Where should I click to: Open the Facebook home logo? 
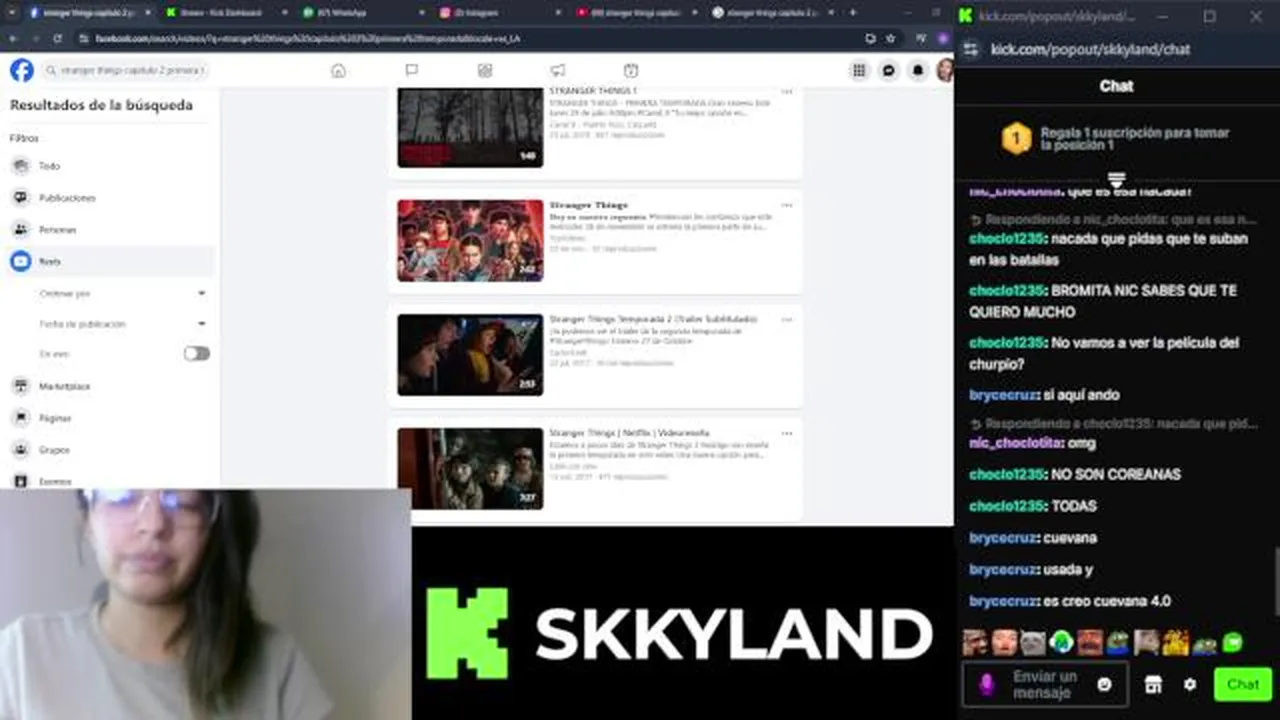[x=21, y=70]
